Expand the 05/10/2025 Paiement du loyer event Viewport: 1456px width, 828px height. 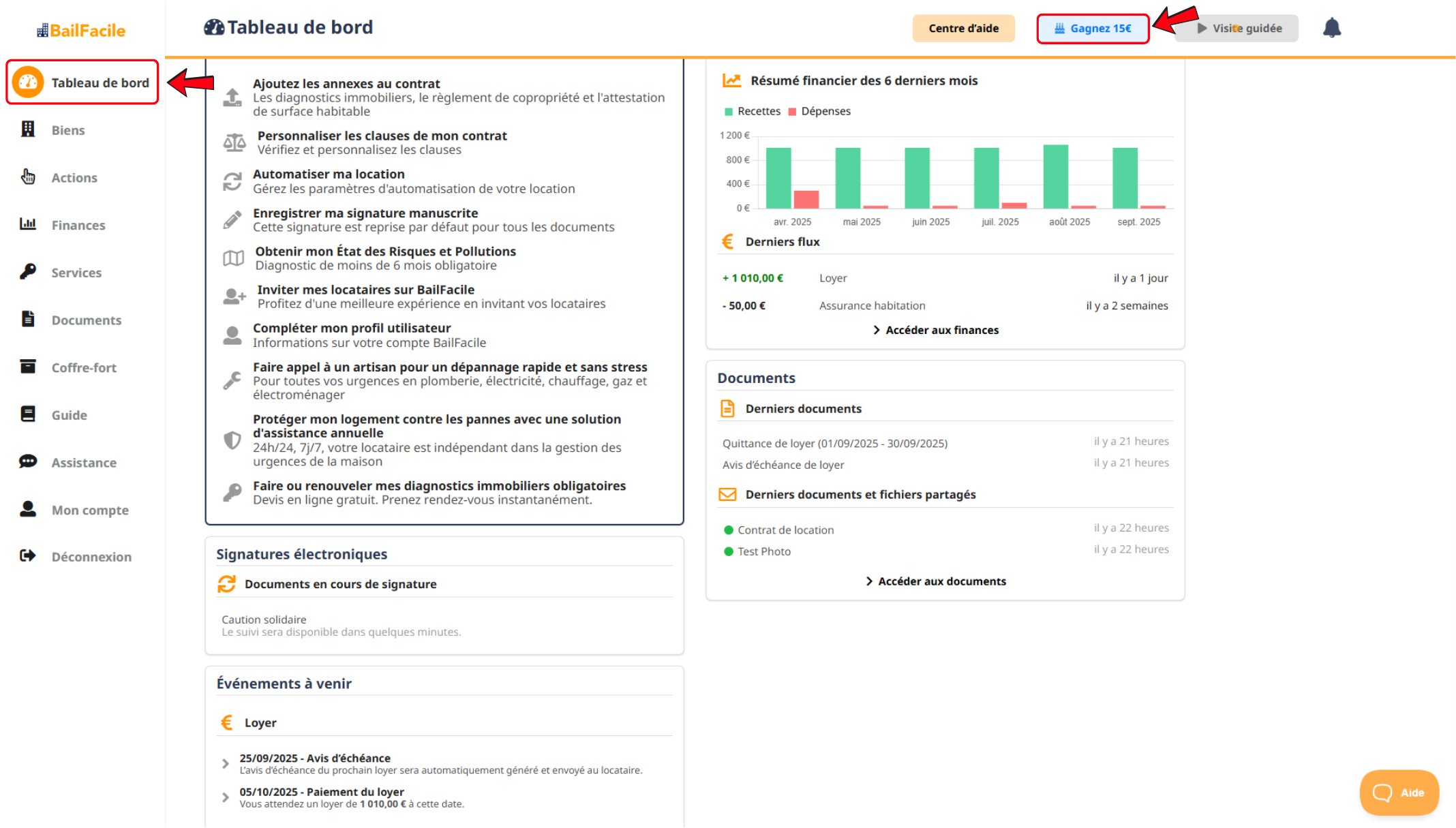(226, 797)
